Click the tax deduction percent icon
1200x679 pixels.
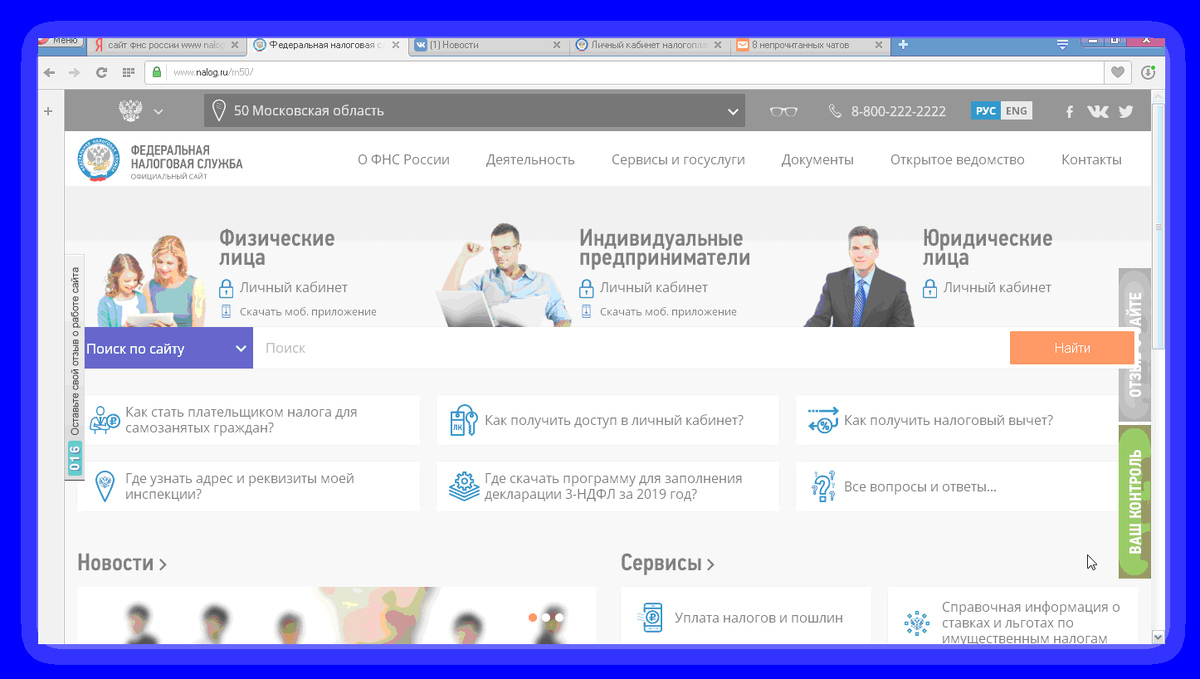coord(823,421)
